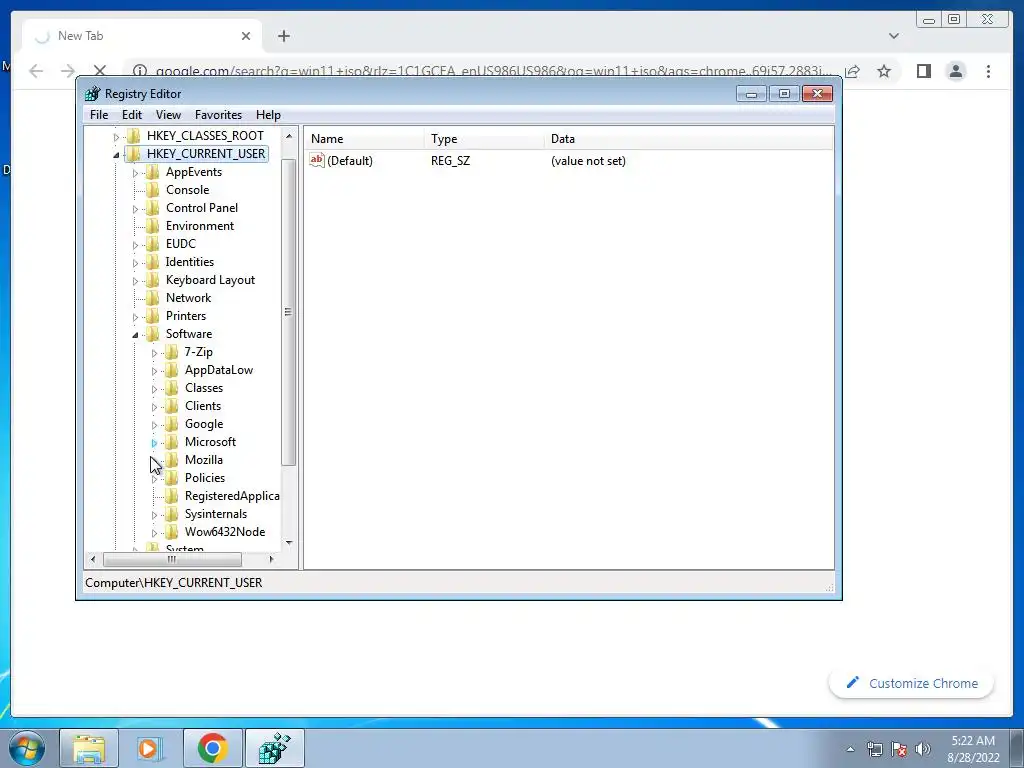Image resolution: width=1024 pixels, height=768 pixels.
Task: Click the Console folder icon
Action: [152, 189]
